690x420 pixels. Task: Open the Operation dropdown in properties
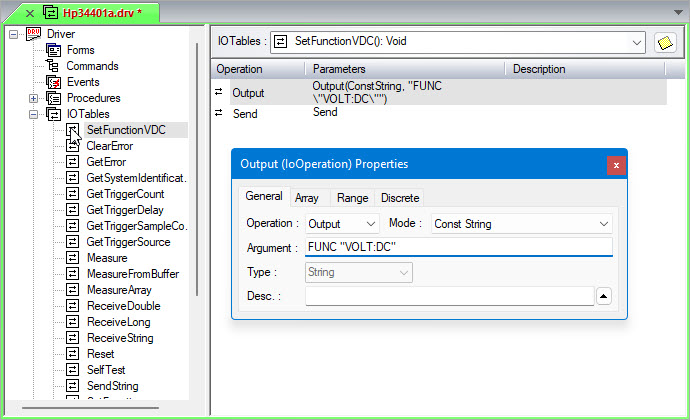(x=341, y=224)
